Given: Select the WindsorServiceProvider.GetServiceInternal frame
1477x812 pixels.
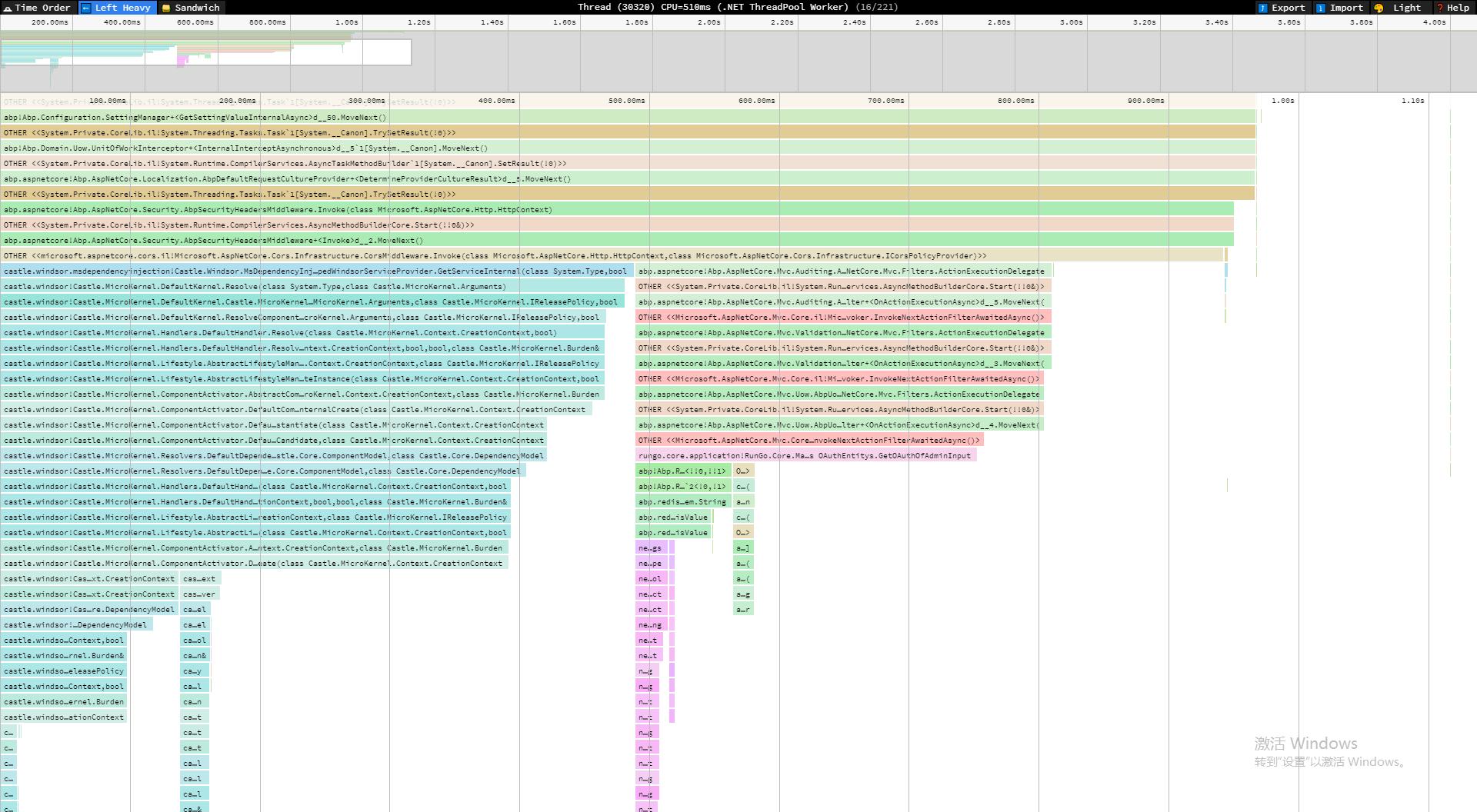Looking at the screenshot, I should (x=317, y=271).
